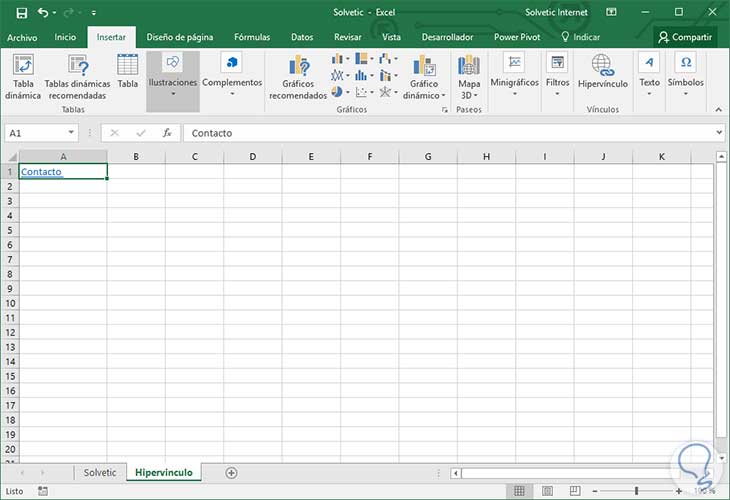
Task: Insert a Tabla
Action: pos(128,72)
